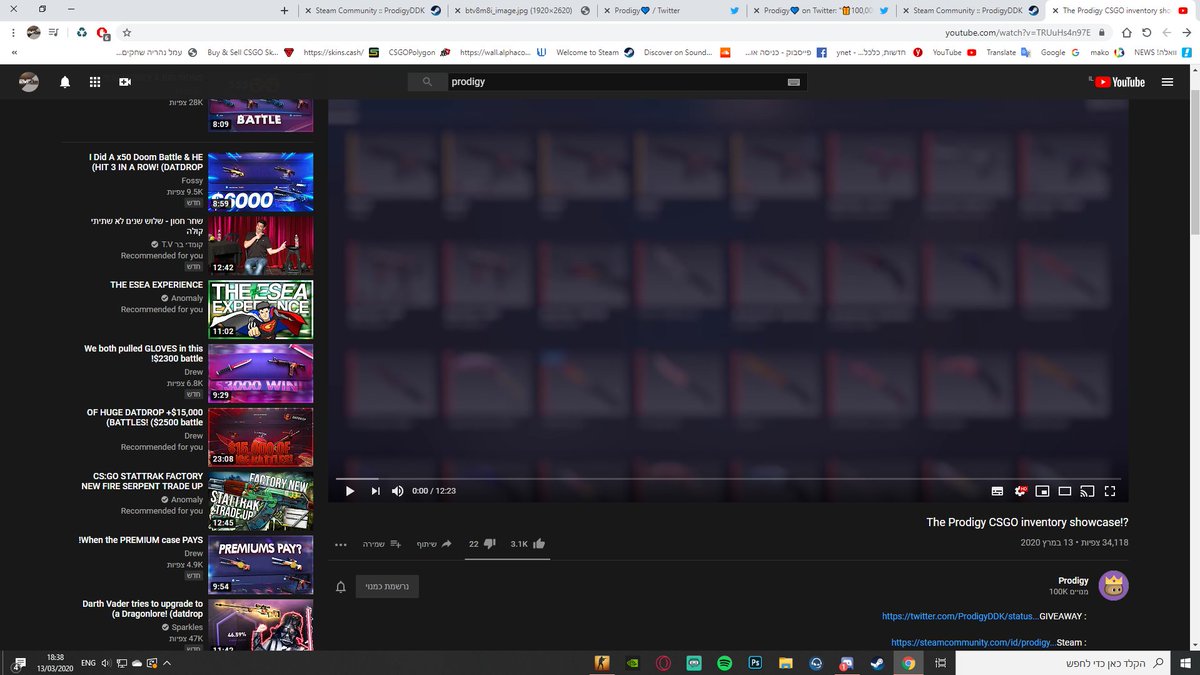Seek on the video progress bar
This screenshot has height=675, width=1200.
pyautogui.click(x=728, y=479)
